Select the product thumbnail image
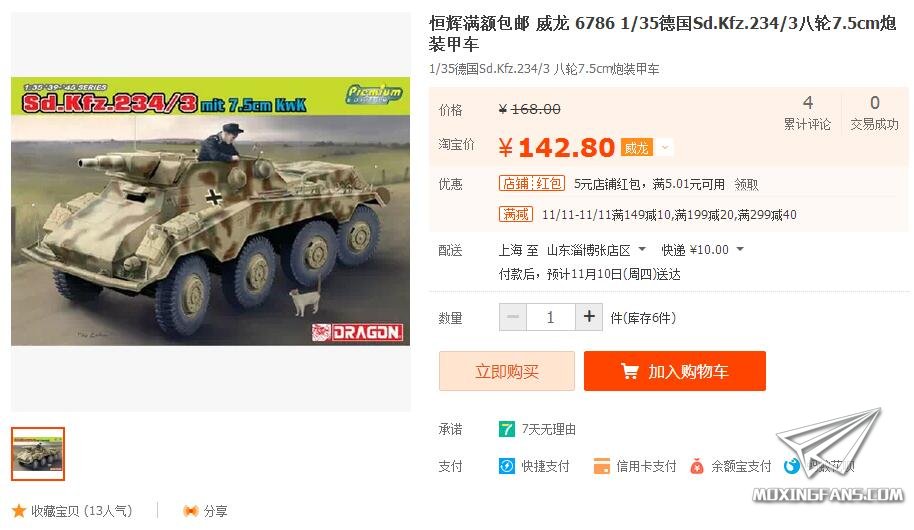The width and height of the screenshot is (914, 530). 38,454
